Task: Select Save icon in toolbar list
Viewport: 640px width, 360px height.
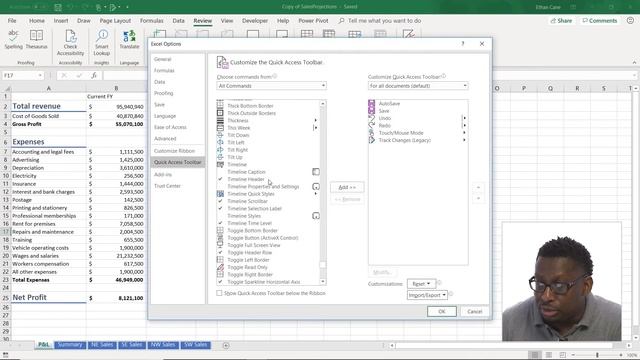Action: point(371,111)
